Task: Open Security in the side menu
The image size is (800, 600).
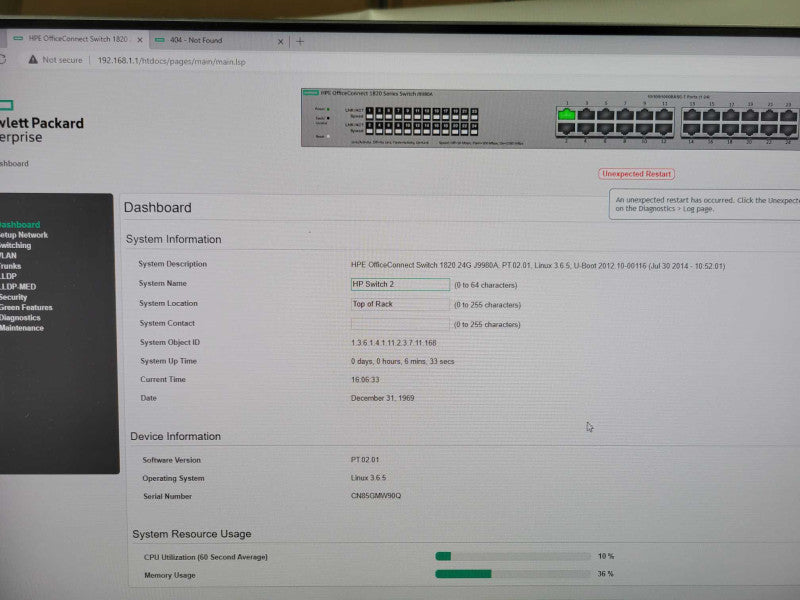Action: 13,297
